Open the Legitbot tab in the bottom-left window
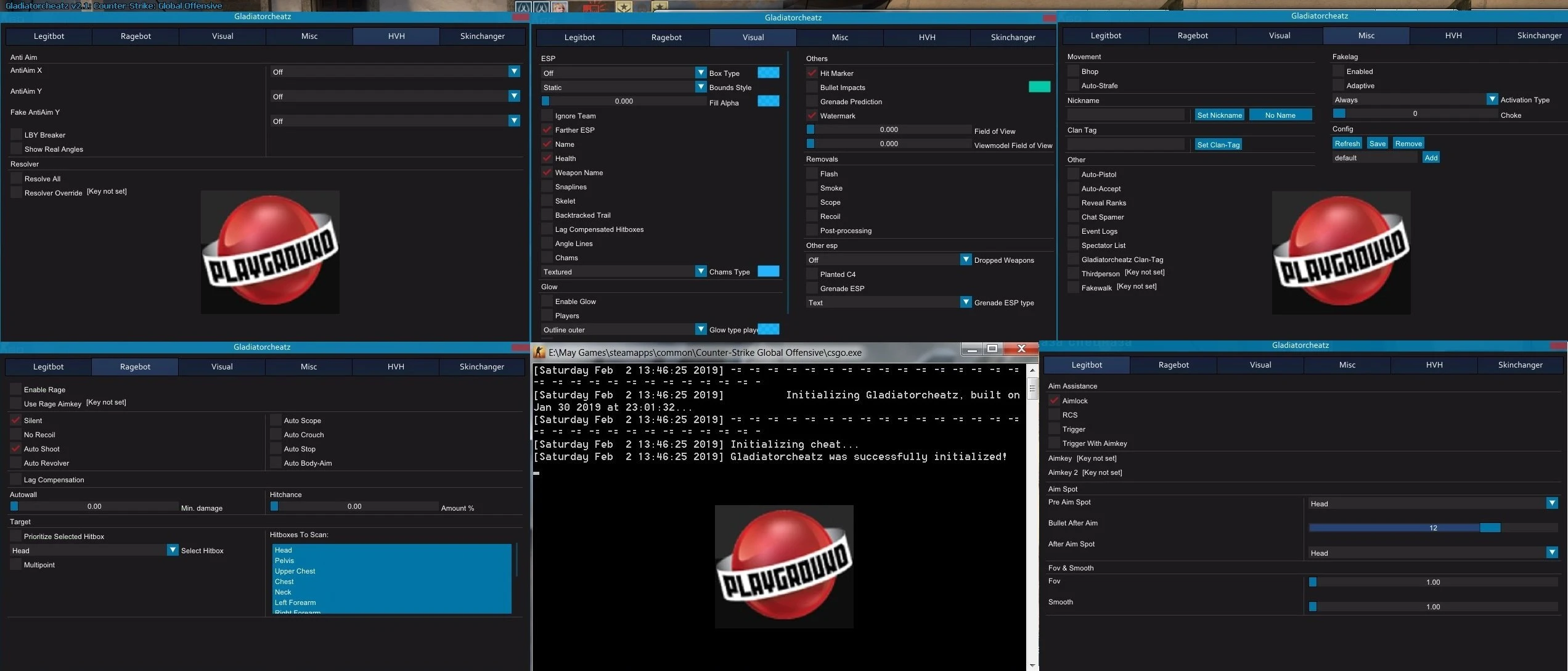The image size is (1568, 671). [x=47, y=366]
